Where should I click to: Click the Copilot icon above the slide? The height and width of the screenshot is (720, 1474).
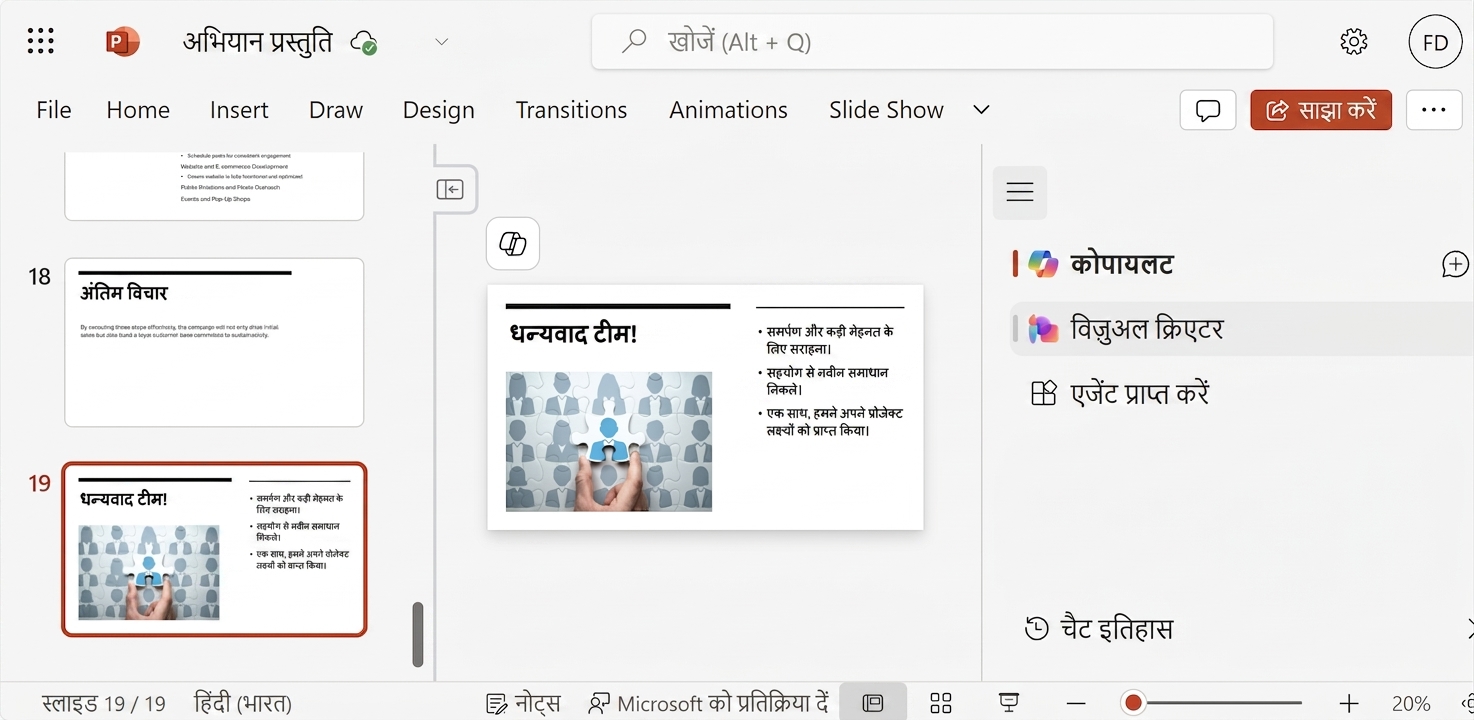click(x=513, y=243)
